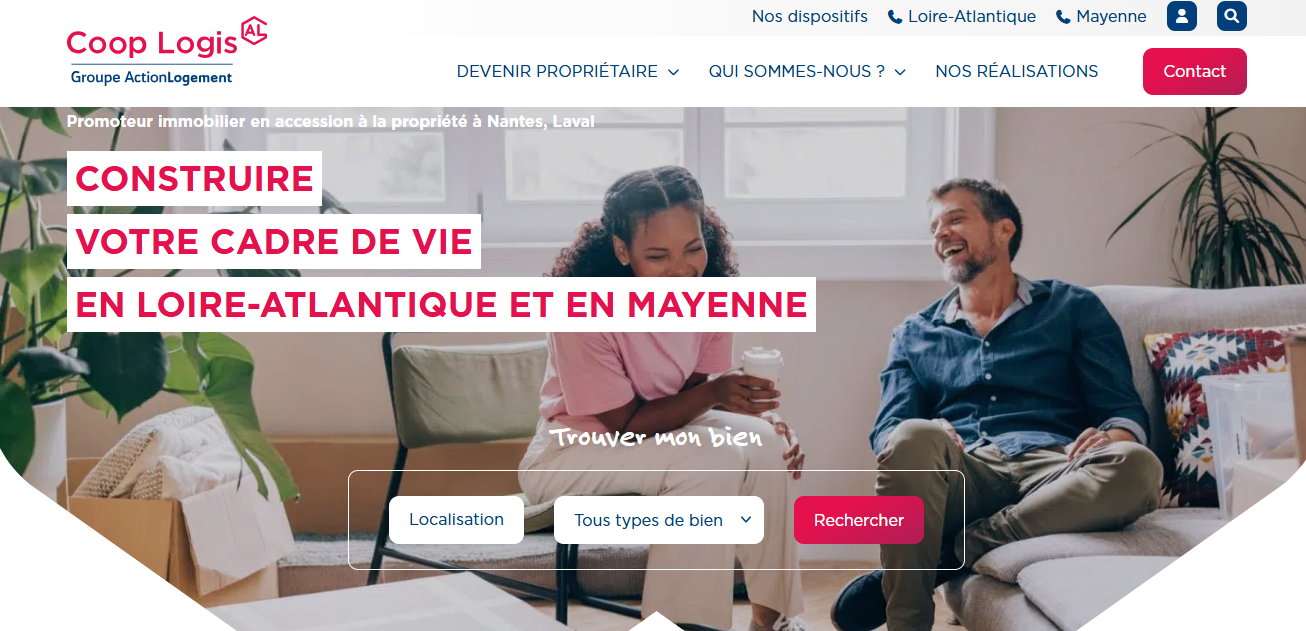Click the Groupe ActionLogement text under logo
1306x631 pixels.
pos(151,77)
